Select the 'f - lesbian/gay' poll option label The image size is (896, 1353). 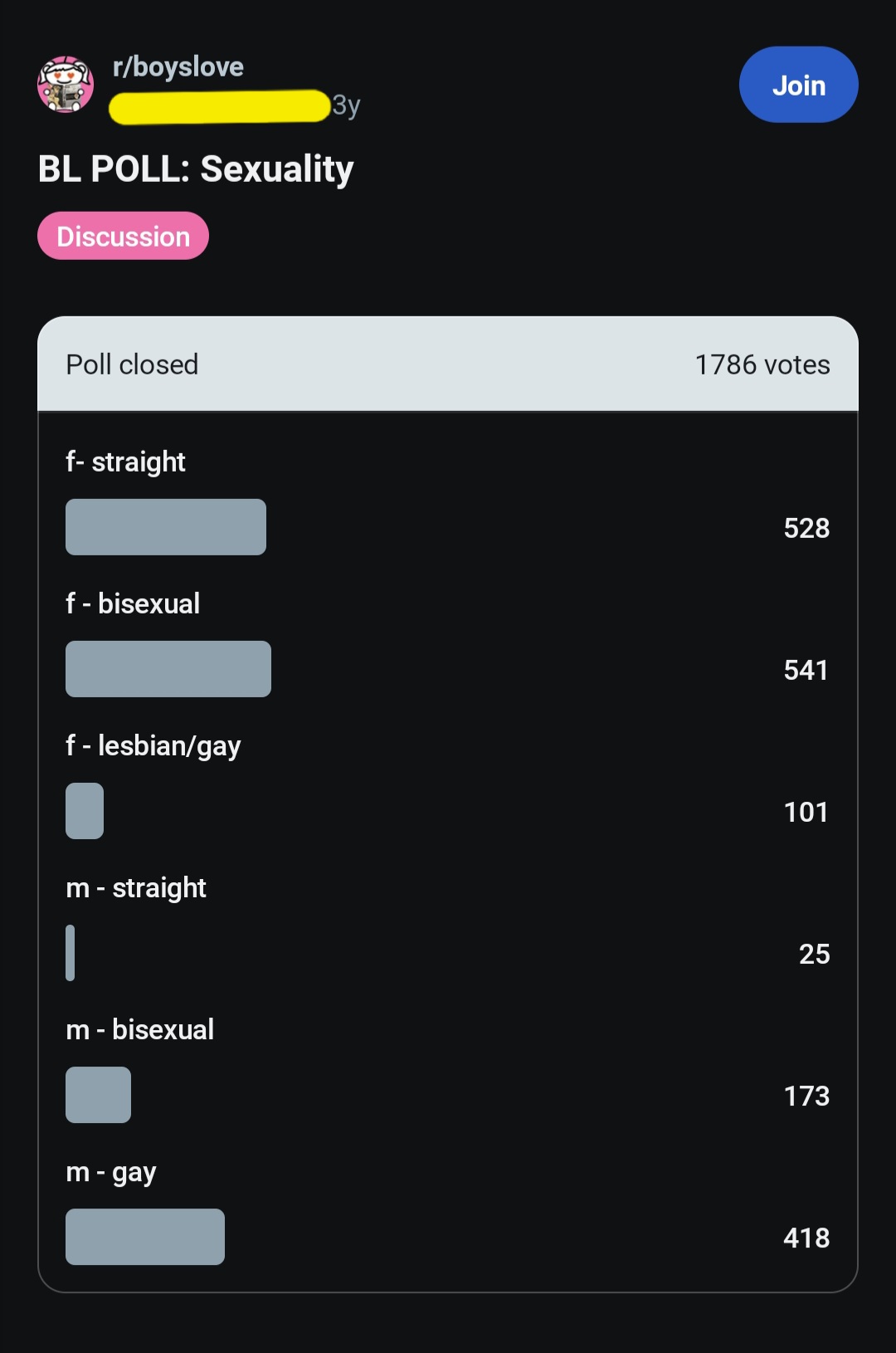pyautogui.click(x=153, y=745)
